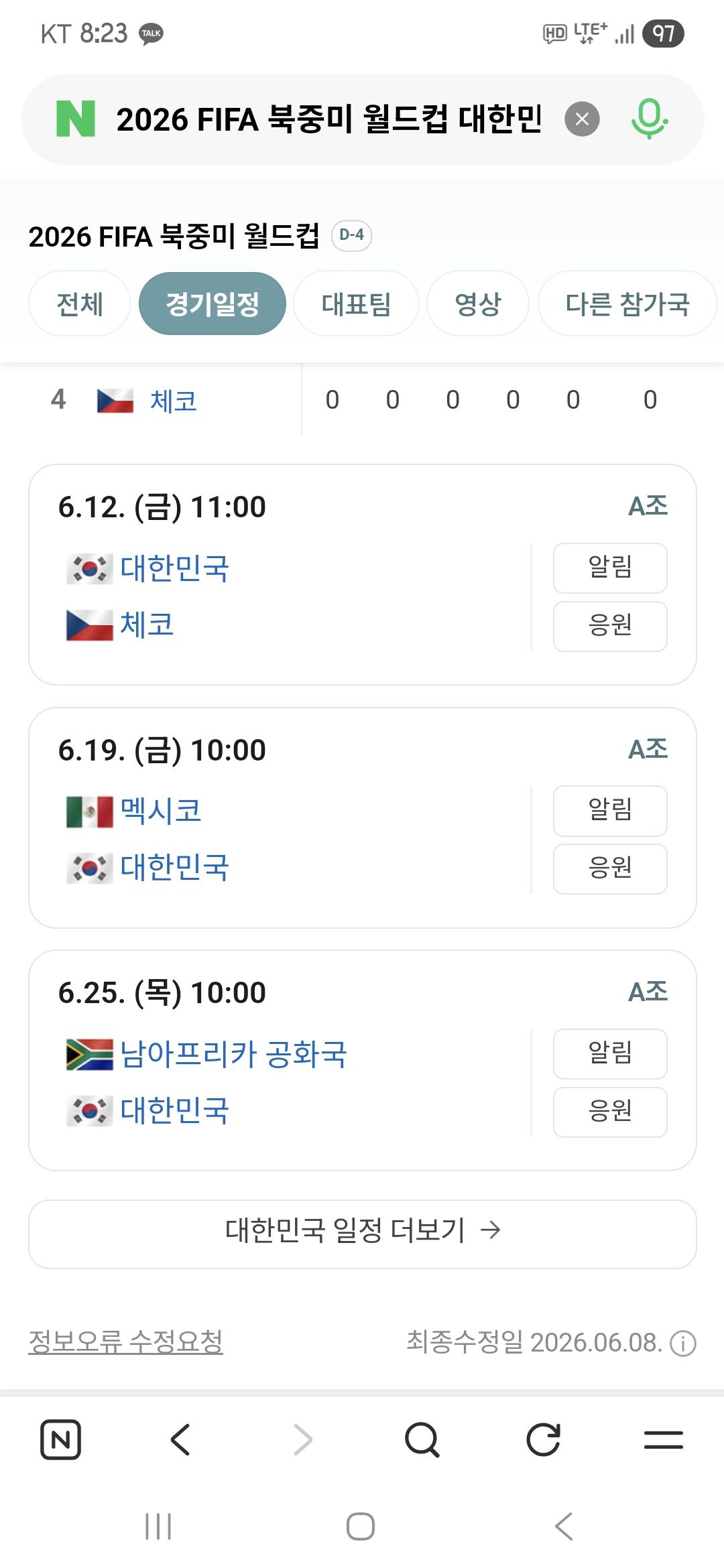Select the 전체 tab
The image size is (724, 1568).
79,304
